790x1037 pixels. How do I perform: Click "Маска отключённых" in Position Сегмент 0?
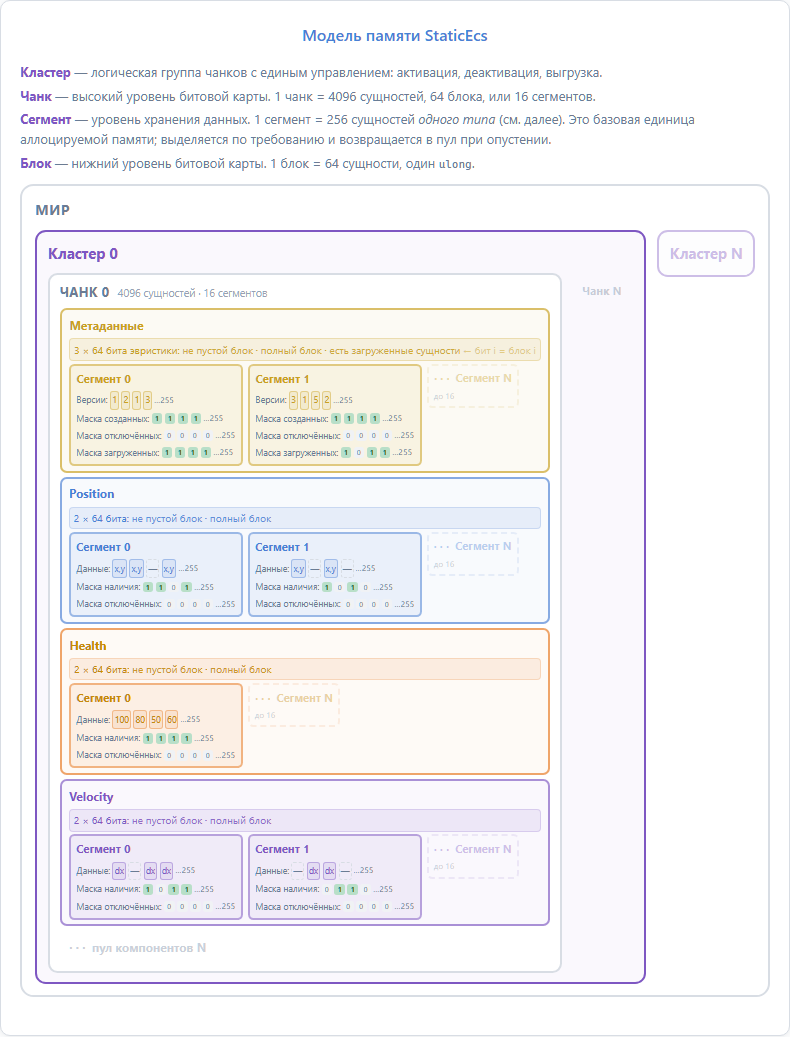[x=119, y=604]
